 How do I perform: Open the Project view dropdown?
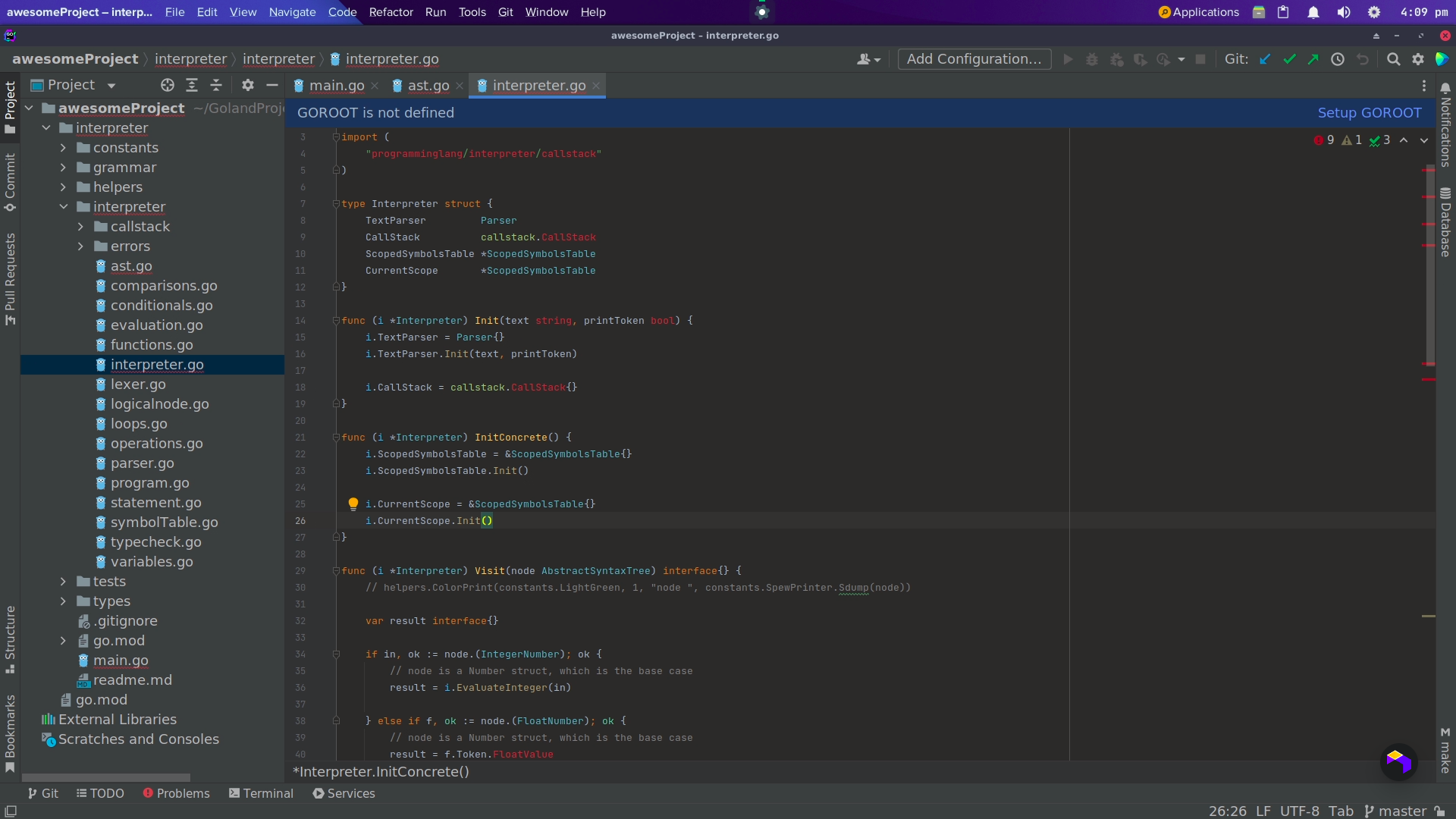pyautogui.click(x=111, y=86)
